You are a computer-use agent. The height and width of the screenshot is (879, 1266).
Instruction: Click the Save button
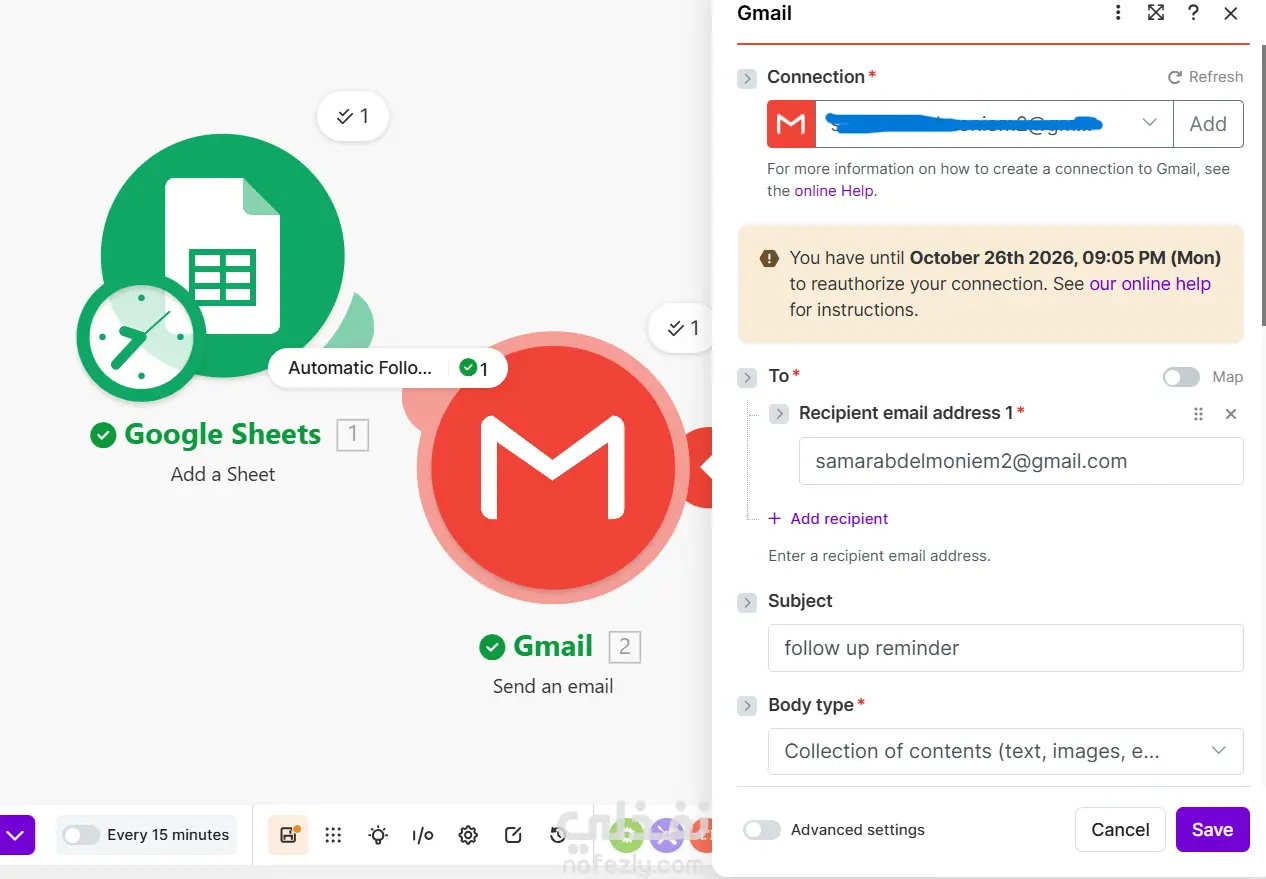point(1213,830)
